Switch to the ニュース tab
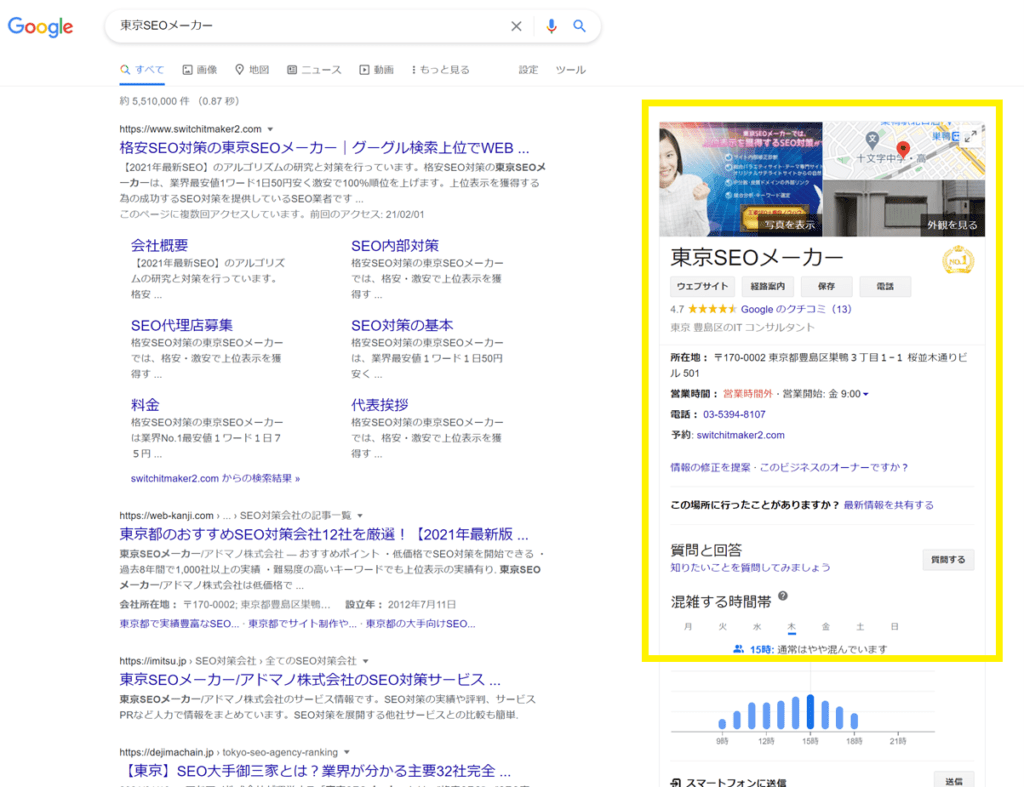This screenshot has width=1024, height=787. point(314,70)
